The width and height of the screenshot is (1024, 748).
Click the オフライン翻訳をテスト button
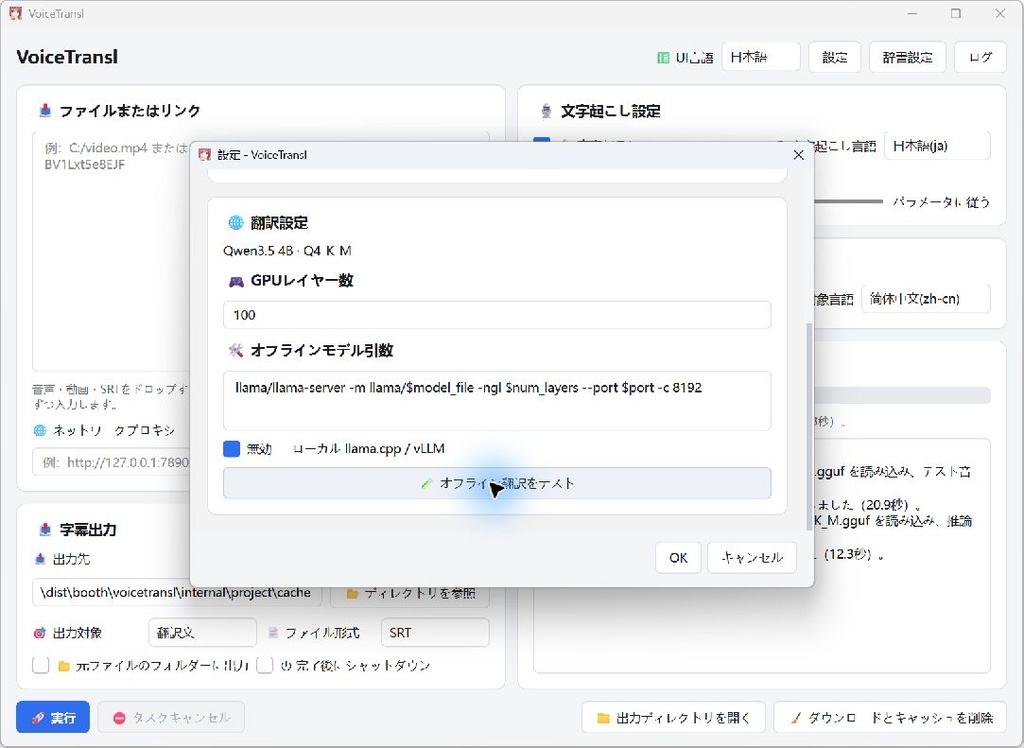(x=497, y=483)
